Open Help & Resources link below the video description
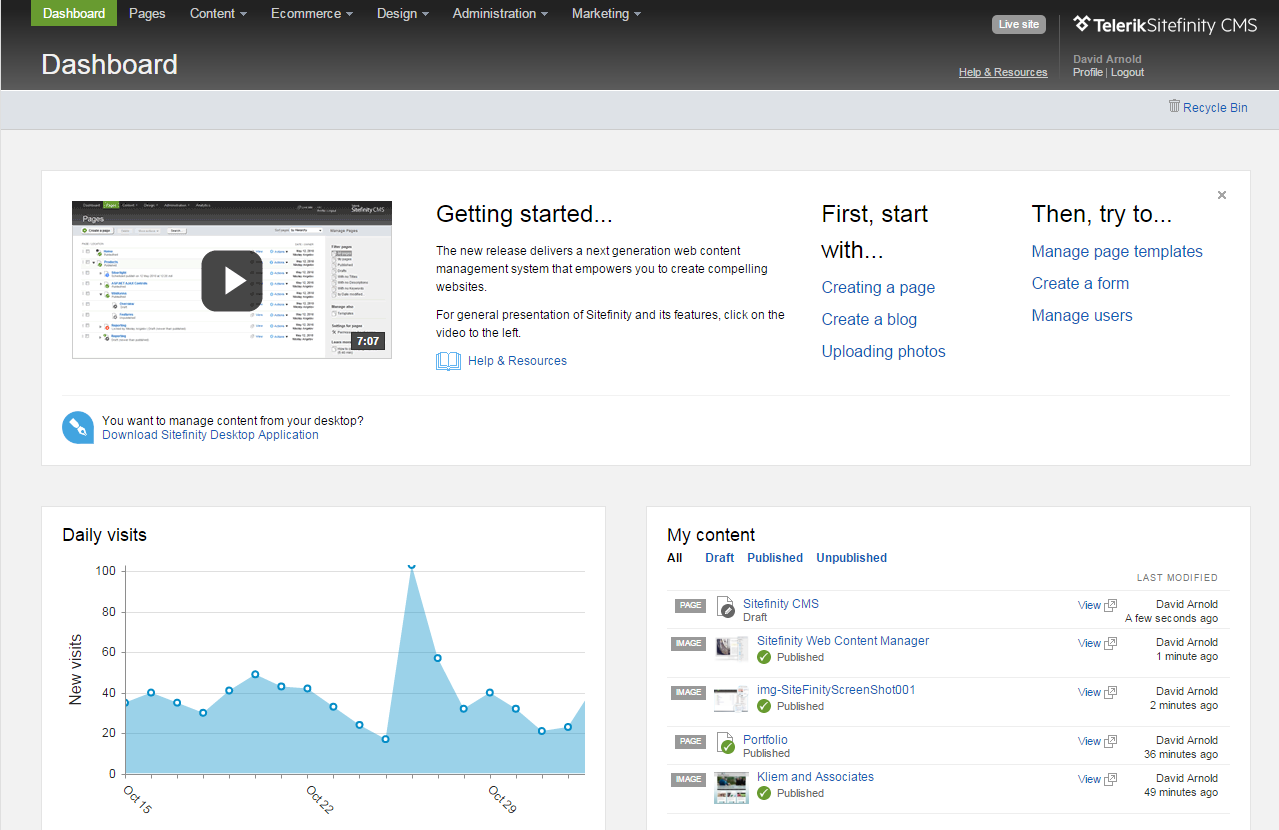The width and height of the screenshot is (1279, 830). click(517, 361)
